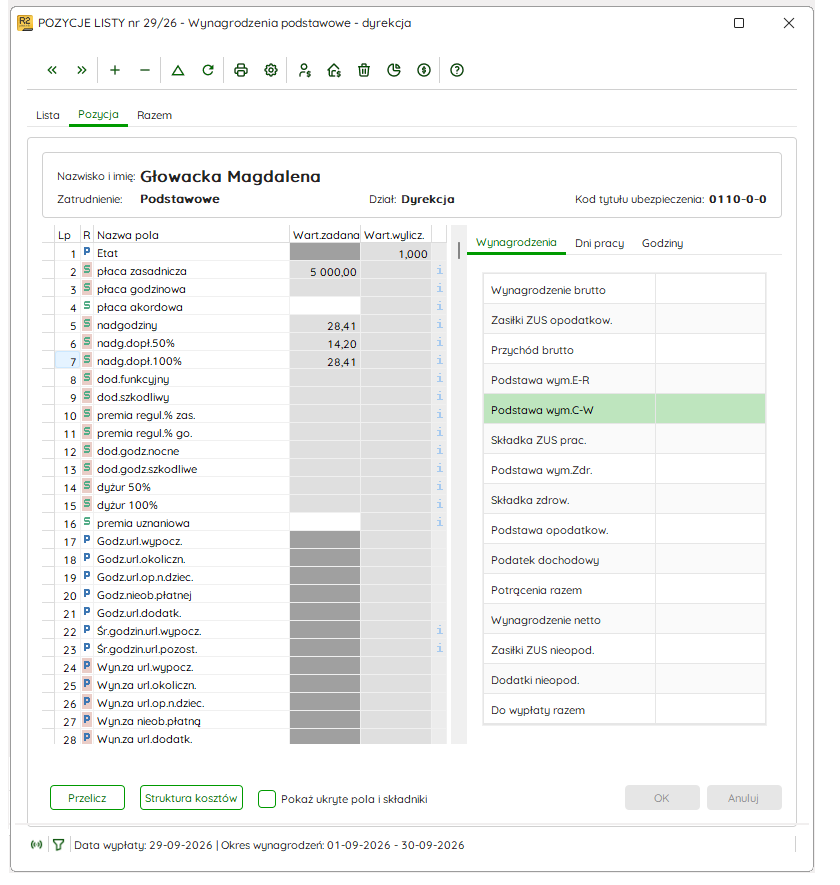Screen dimensions: 840x885
Task: Select the Pozycja tab
Action: (x=98, y=115)
